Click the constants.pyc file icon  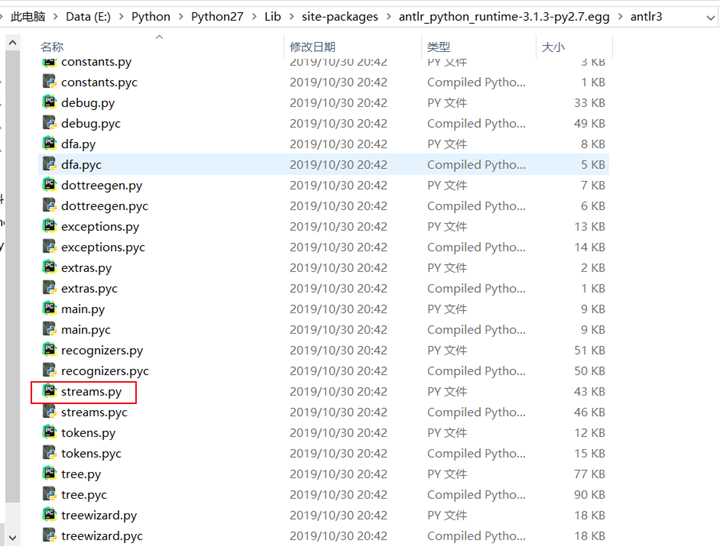49,82
